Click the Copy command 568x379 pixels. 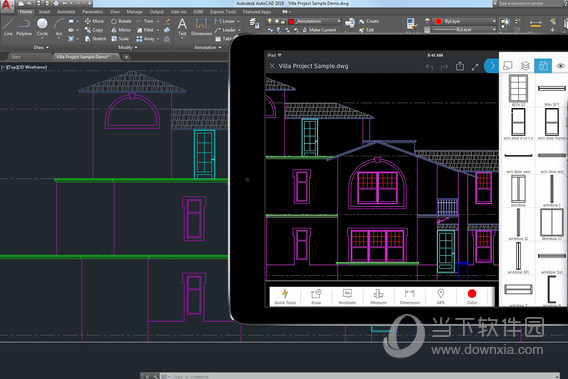(94, 30)
